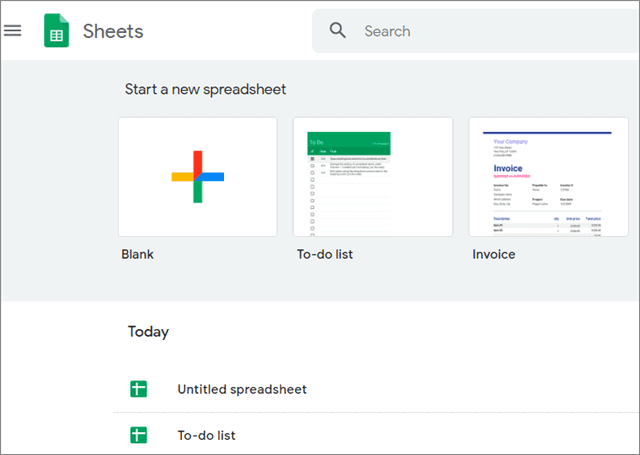Open the 'To-do list' file under Today

[x=207, y=435]
